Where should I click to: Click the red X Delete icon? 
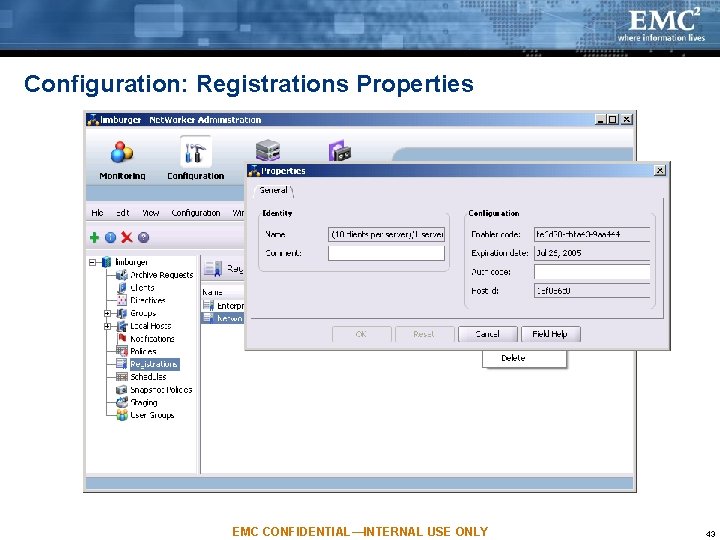coord(127,237)
